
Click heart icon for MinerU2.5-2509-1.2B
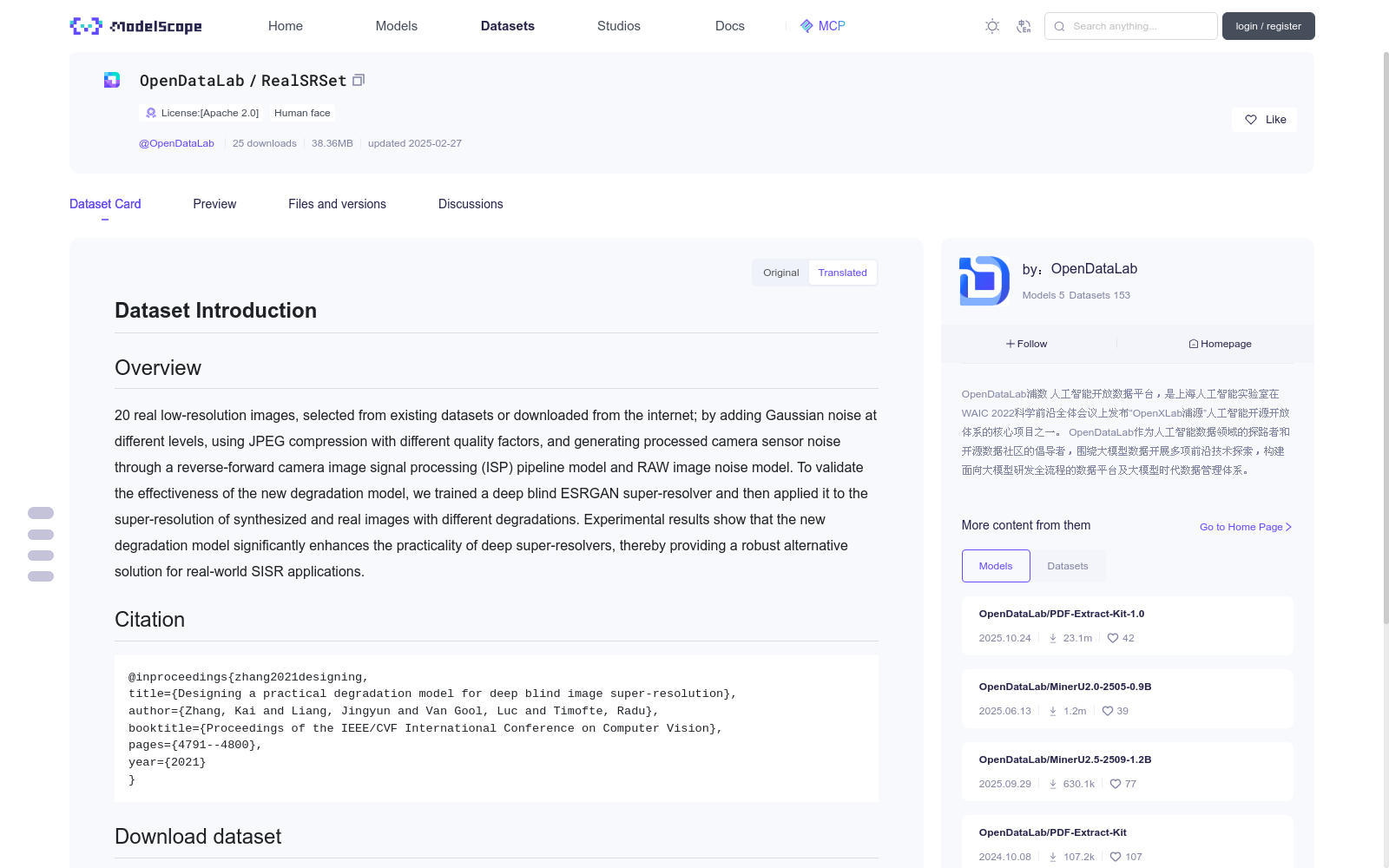tap(1116, 784)
